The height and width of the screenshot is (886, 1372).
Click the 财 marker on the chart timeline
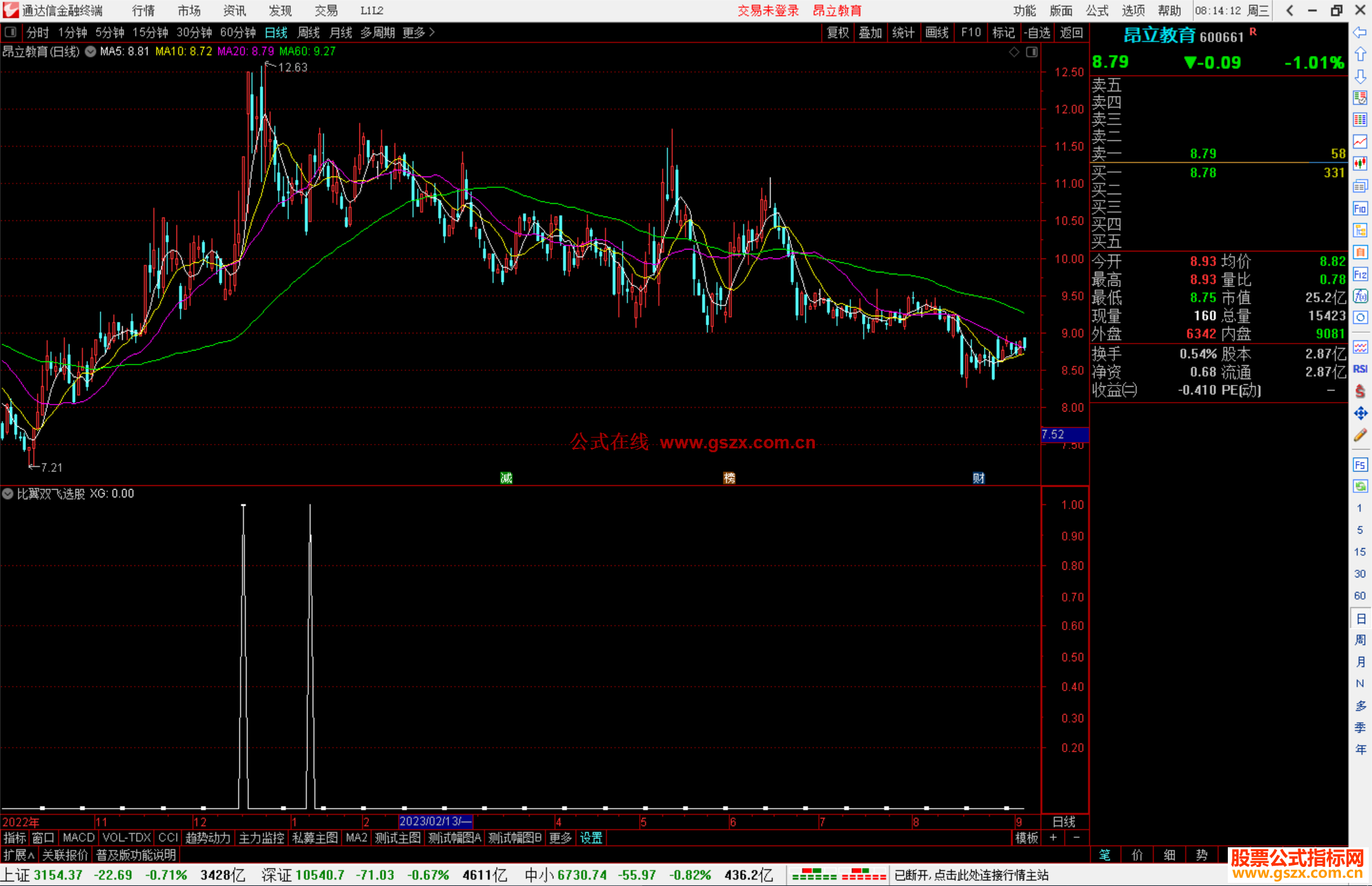(979, 478)
